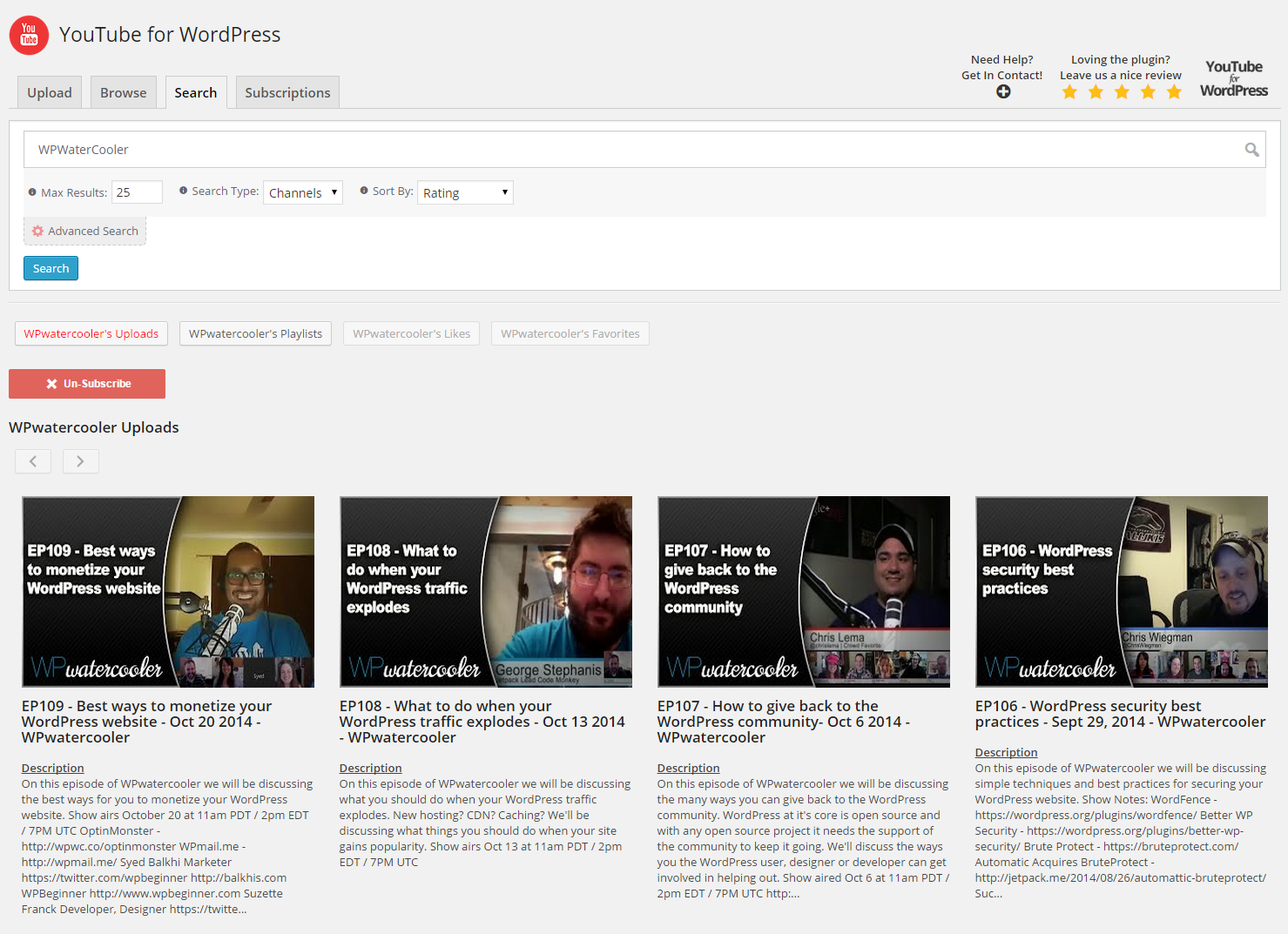Show WPwatercooler's Likes
The width and height of the screenshot is (1288, 934).
(411, 333)
